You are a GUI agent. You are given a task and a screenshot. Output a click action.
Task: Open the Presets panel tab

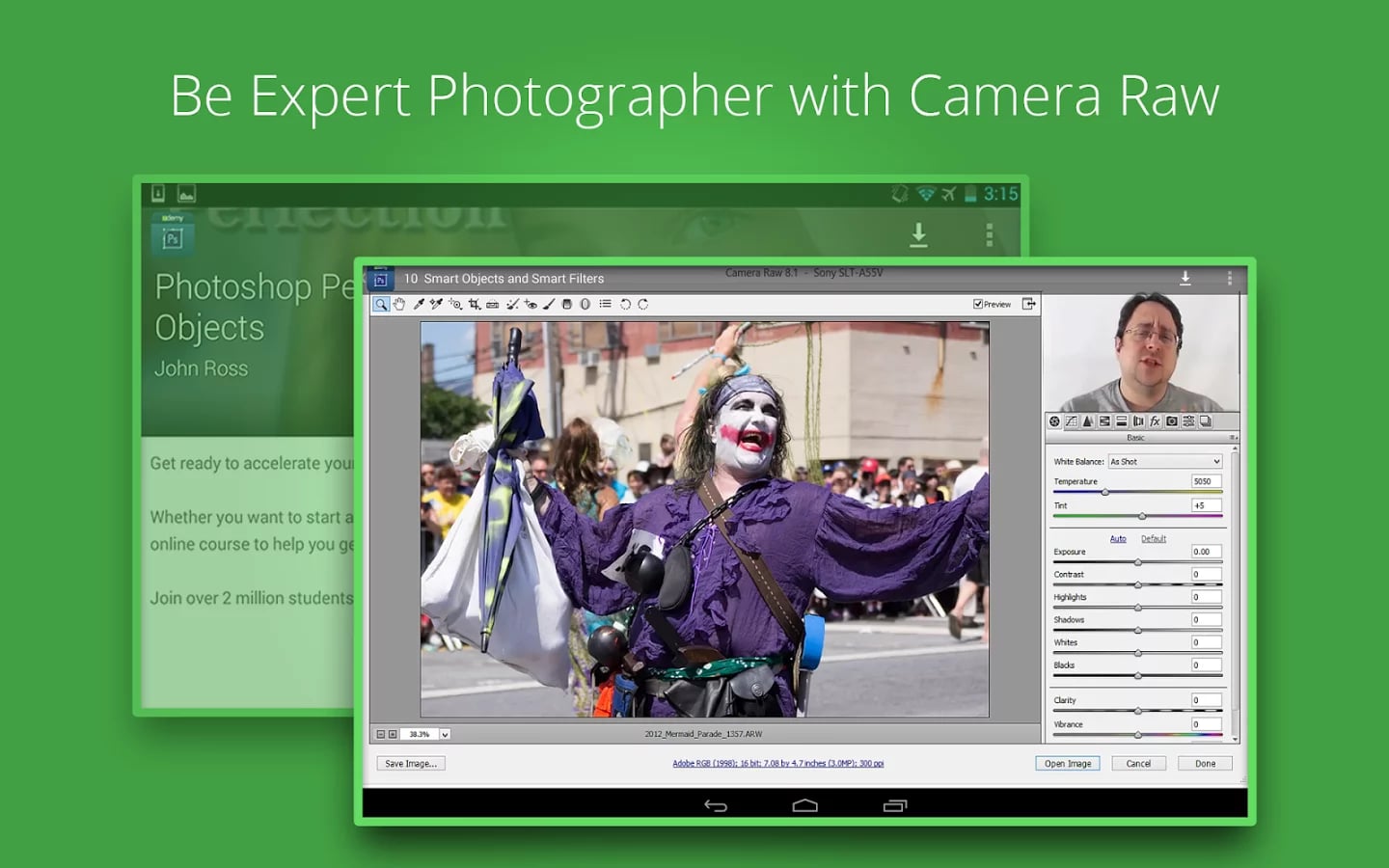[1188, 421]
